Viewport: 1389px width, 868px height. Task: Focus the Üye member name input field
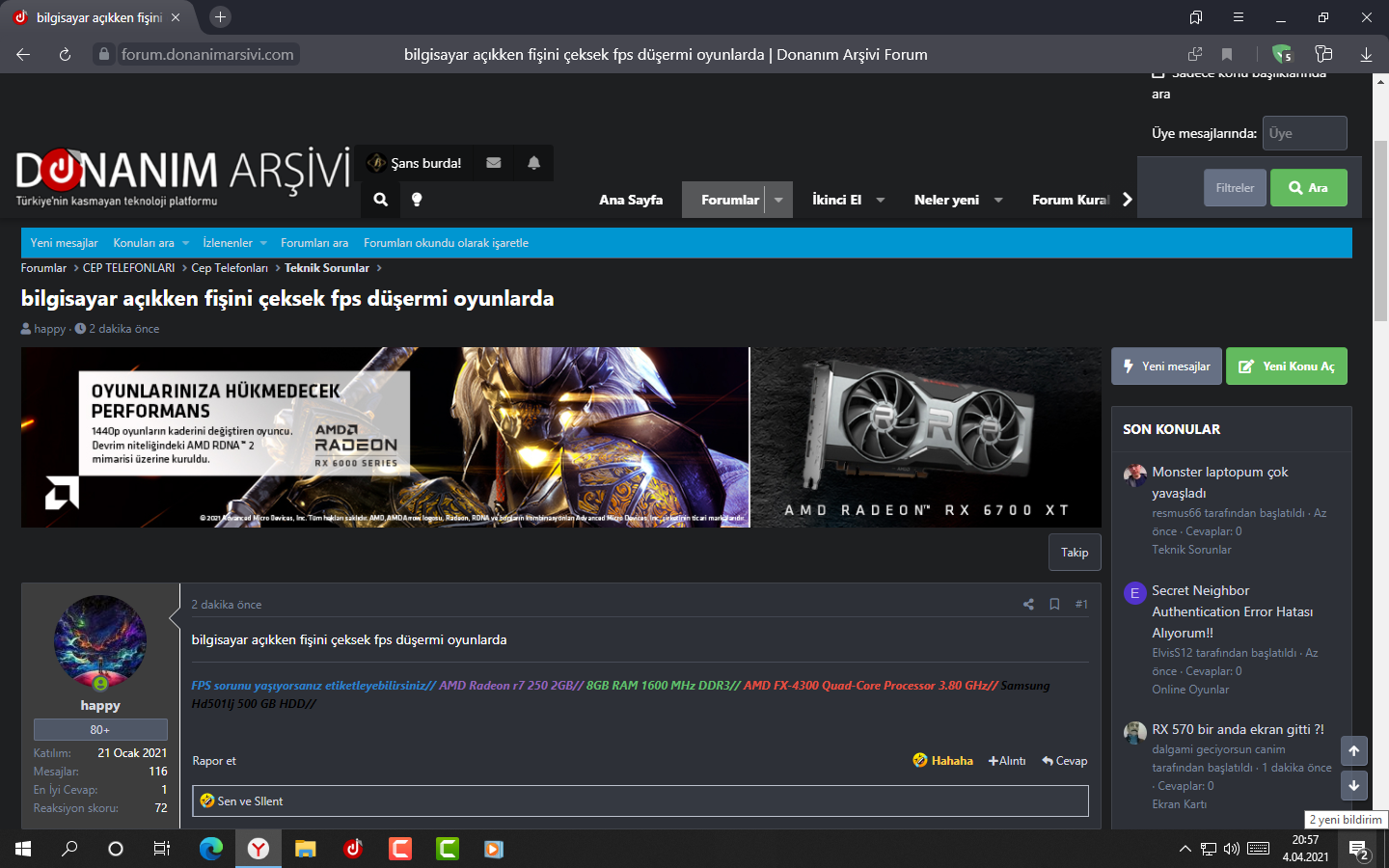click(x=1305, y=133)
